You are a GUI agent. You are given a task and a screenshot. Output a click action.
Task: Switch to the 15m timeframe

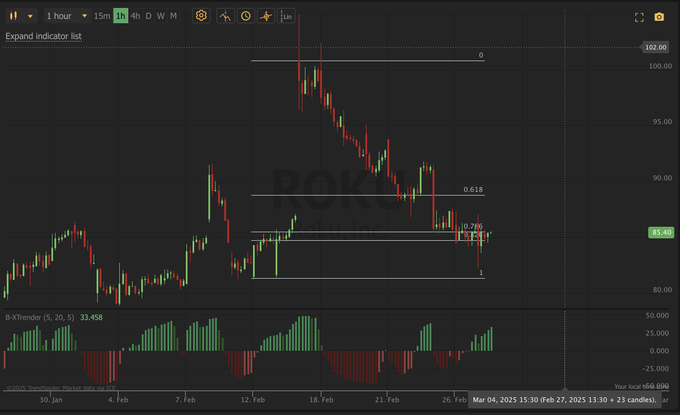[x=102, y=16]
